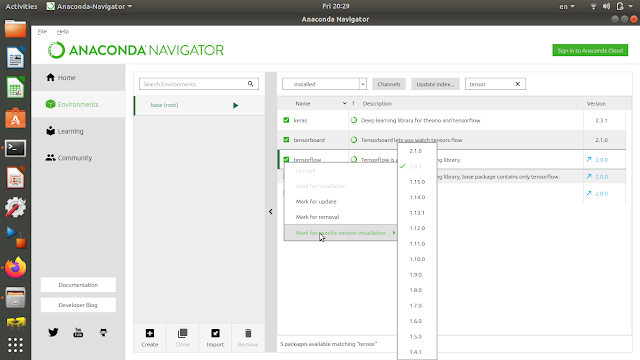Select the Environments sidebar item
The height and width of the screenshot is (360, 640).
(78, 104)
